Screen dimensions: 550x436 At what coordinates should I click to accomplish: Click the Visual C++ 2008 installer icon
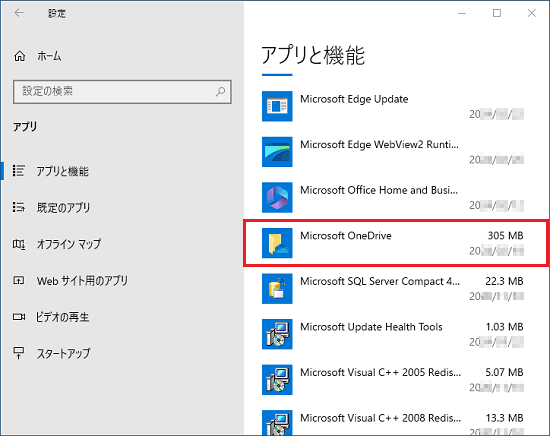click(277, 423)
